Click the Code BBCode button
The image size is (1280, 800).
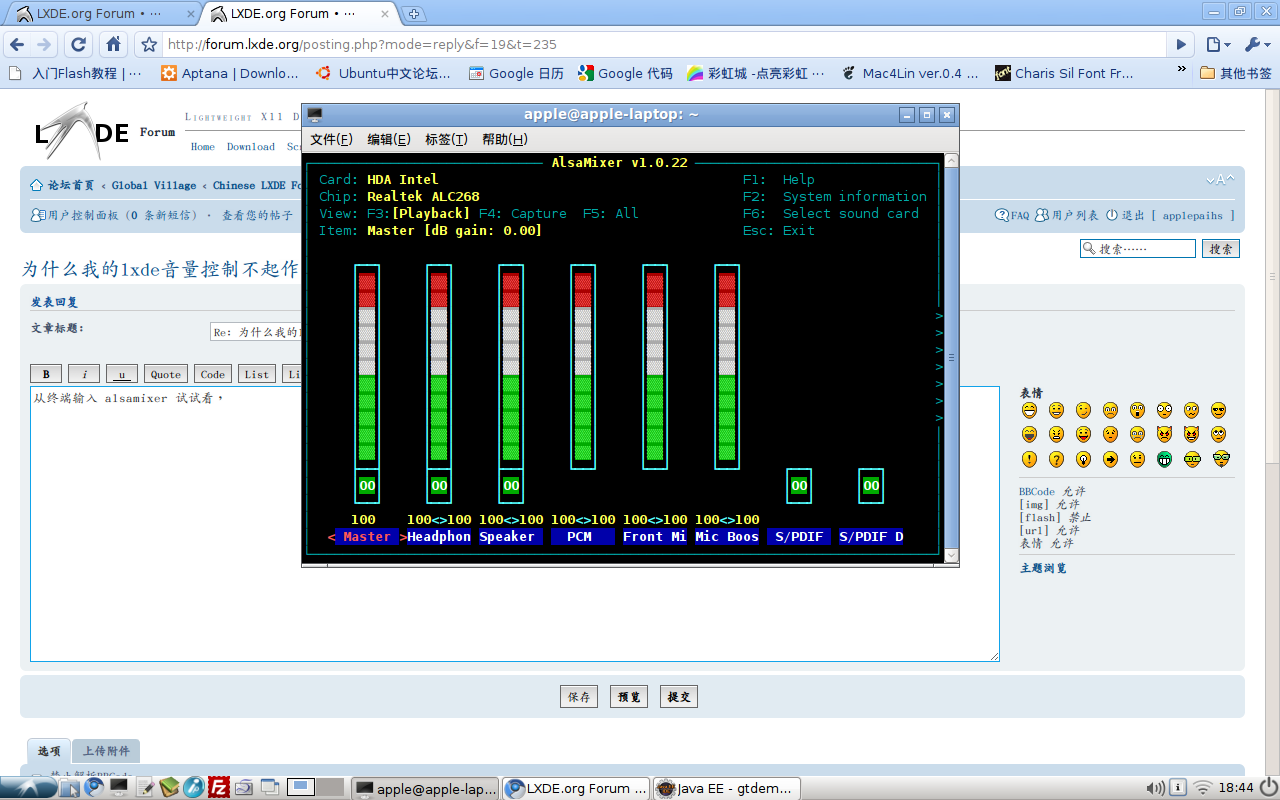(x=213, y=374)
